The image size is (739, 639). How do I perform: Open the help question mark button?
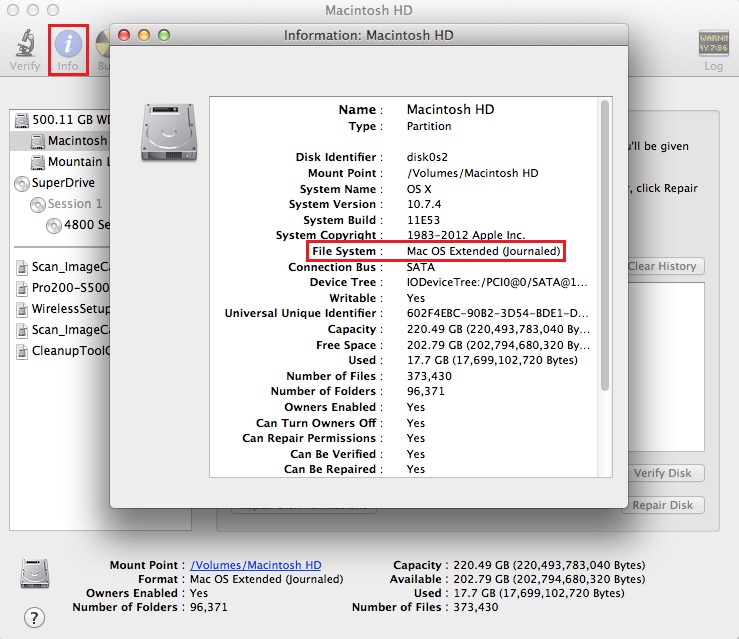(34, 617)
